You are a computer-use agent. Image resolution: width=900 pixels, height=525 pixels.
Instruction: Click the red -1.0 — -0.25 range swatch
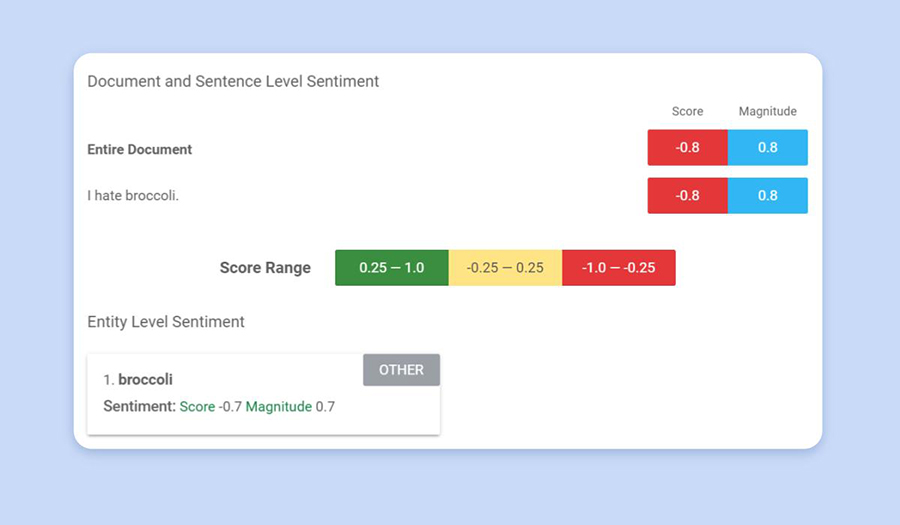click(619, 268)
